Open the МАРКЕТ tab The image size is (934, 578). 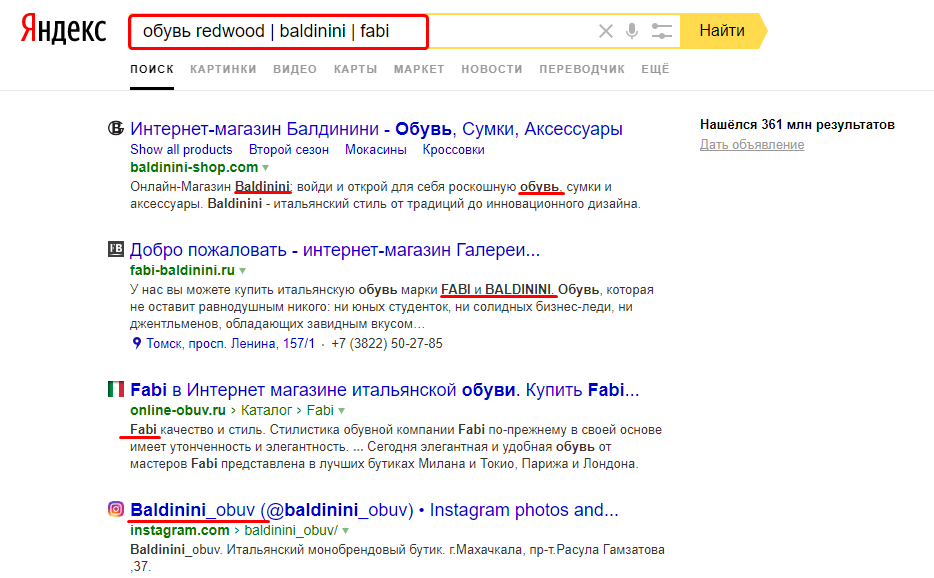(x=419, y=69)
